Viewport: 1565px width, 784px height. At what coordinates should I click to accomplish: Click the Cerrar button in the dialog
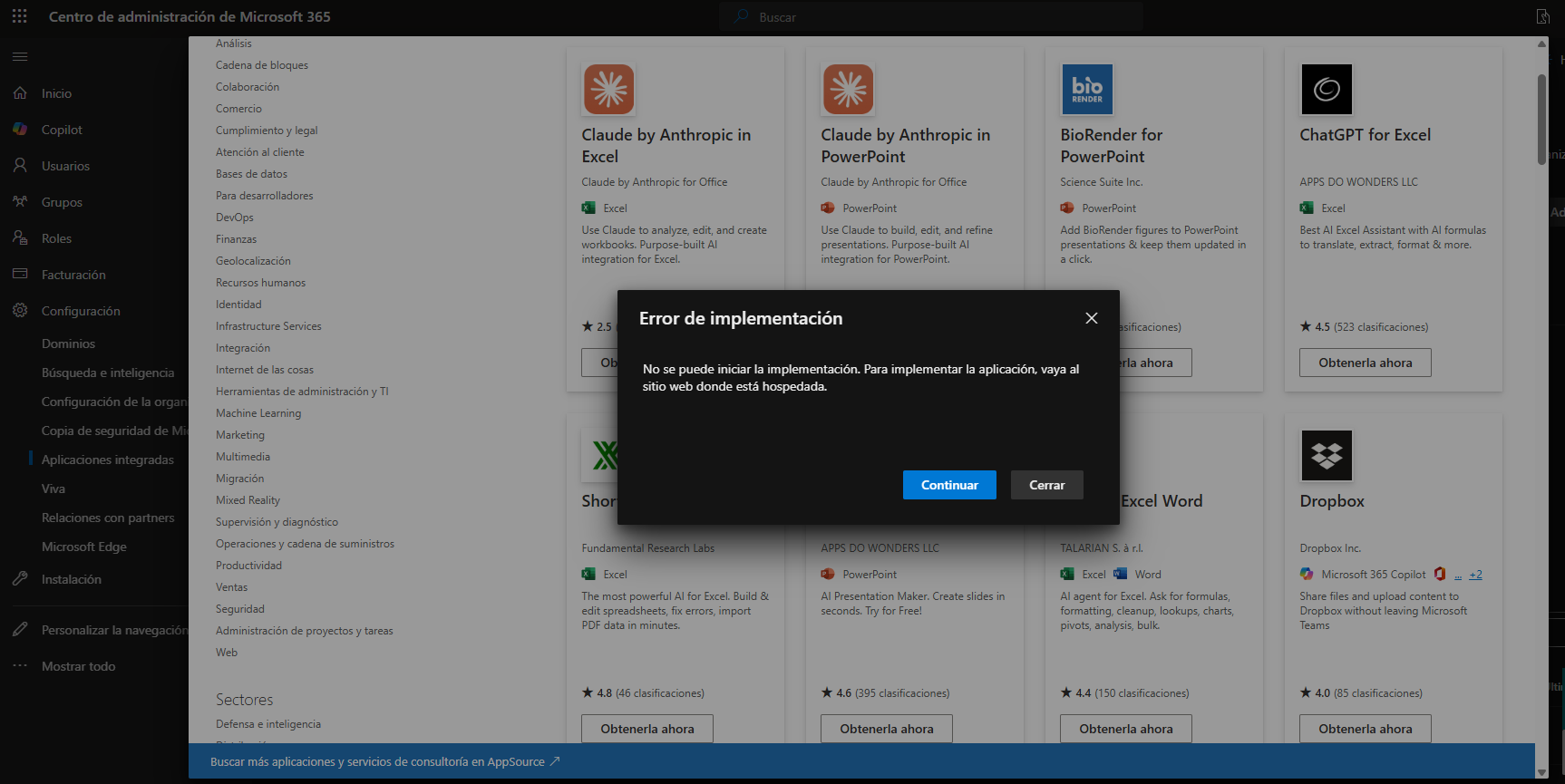(1047, 485)
